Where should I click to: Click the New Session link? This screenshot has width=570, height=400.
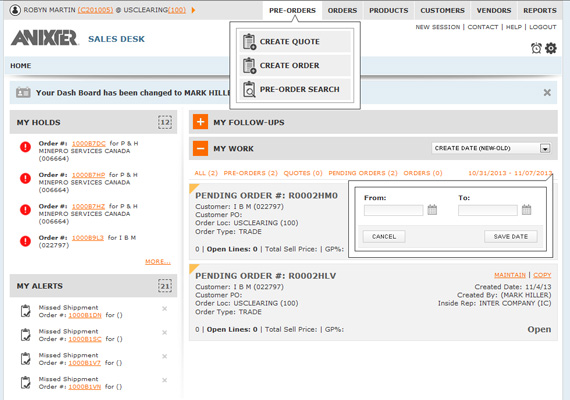coord(438,27)
